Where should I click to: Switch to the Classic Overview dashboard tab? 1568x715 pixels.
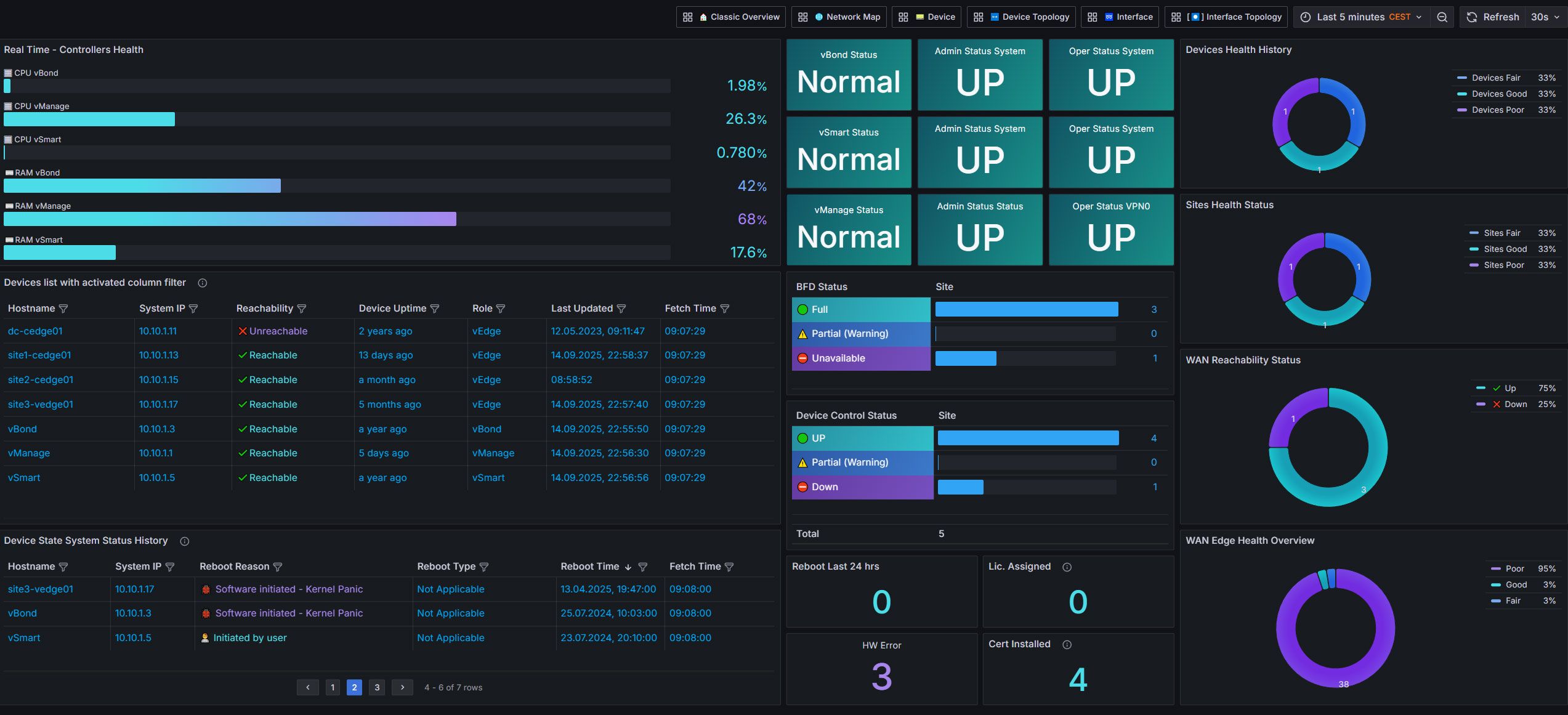[730, 17]
